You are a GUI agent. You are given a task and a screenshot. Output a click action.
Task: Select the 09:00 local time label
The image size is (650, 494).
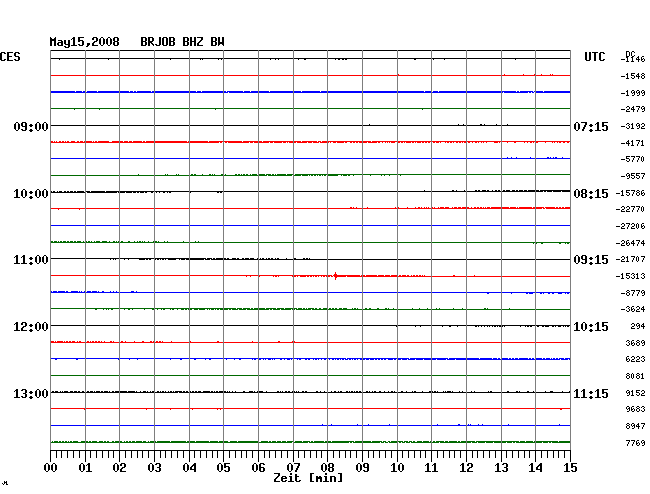click(x=31, y=126)
